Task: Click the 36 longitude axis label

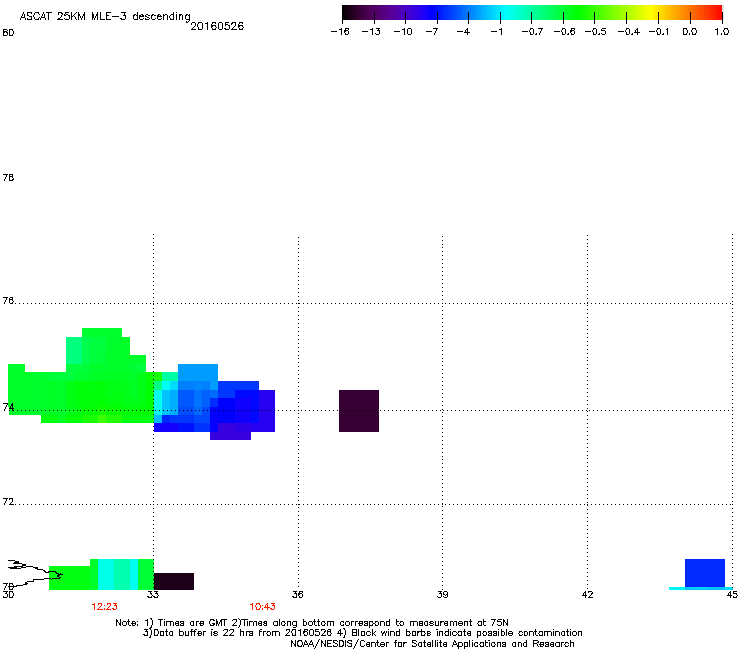Action: [x=297, y=595]
